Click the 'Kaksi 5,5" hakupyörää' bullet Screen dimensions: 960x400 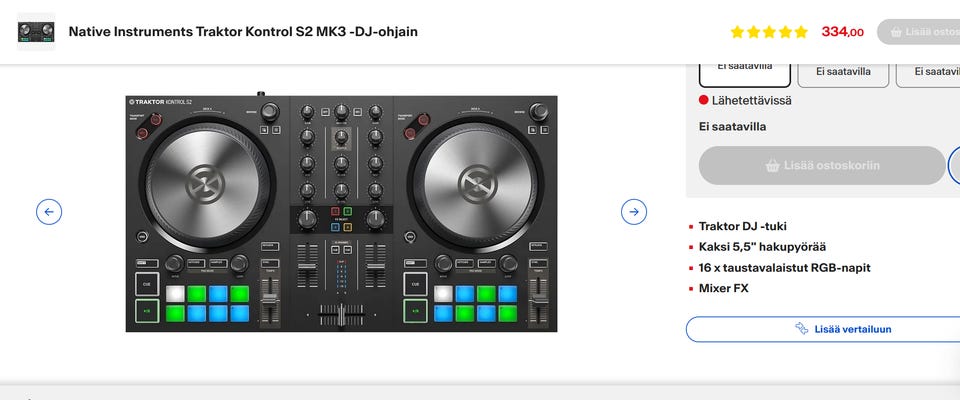point(762,247)
